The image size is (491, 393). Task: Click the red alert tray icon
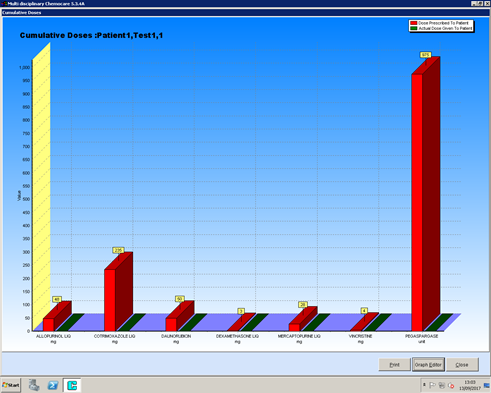tap(451, 386)
